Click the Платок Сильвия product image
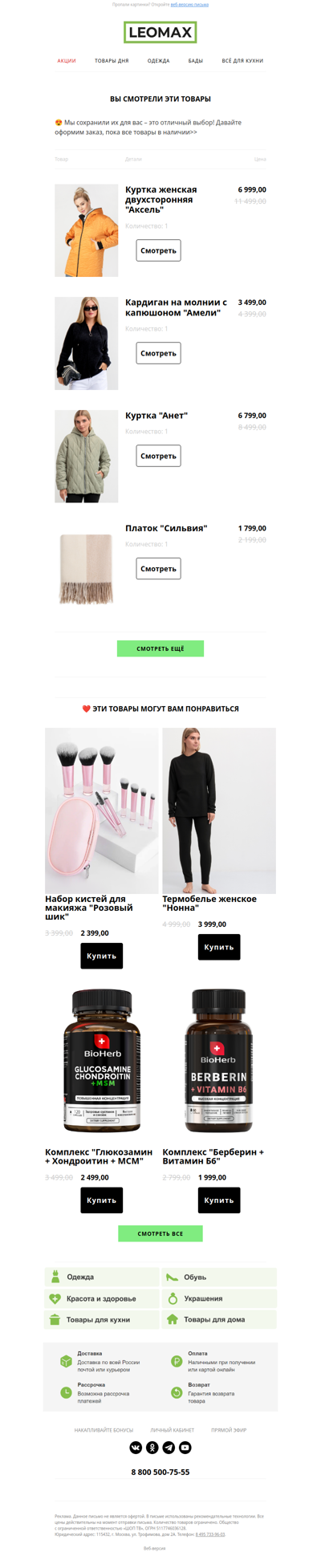The width and height of the screenshot is (321, 1568). [x=87, y=569]
